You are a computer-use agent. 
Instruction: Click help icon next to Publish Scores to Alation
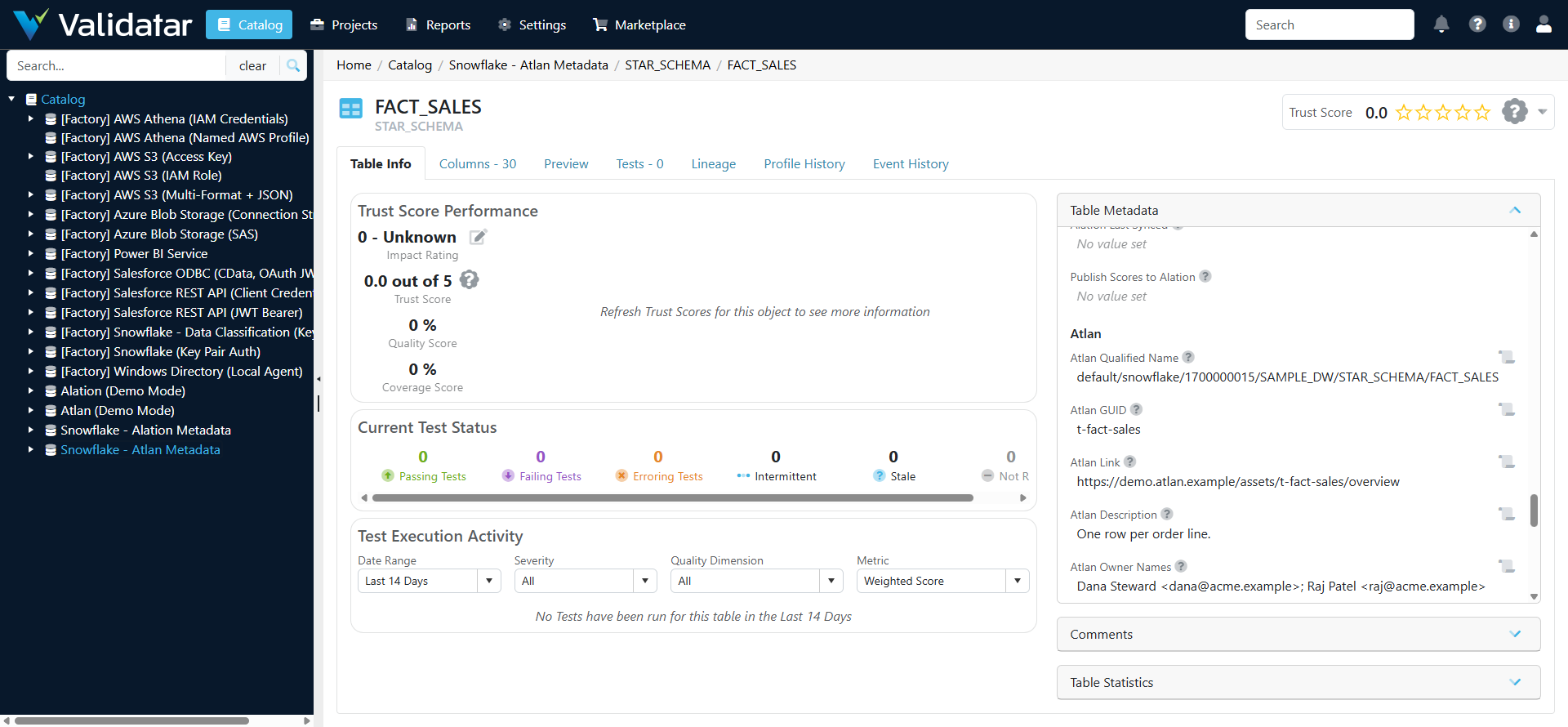tap(1205, 276)
